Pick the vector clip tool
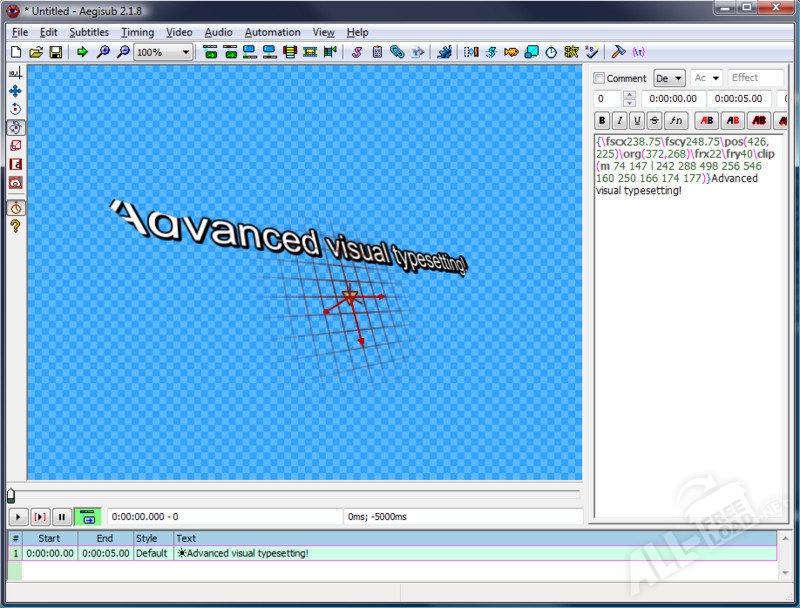 click(x=15, y=183)
